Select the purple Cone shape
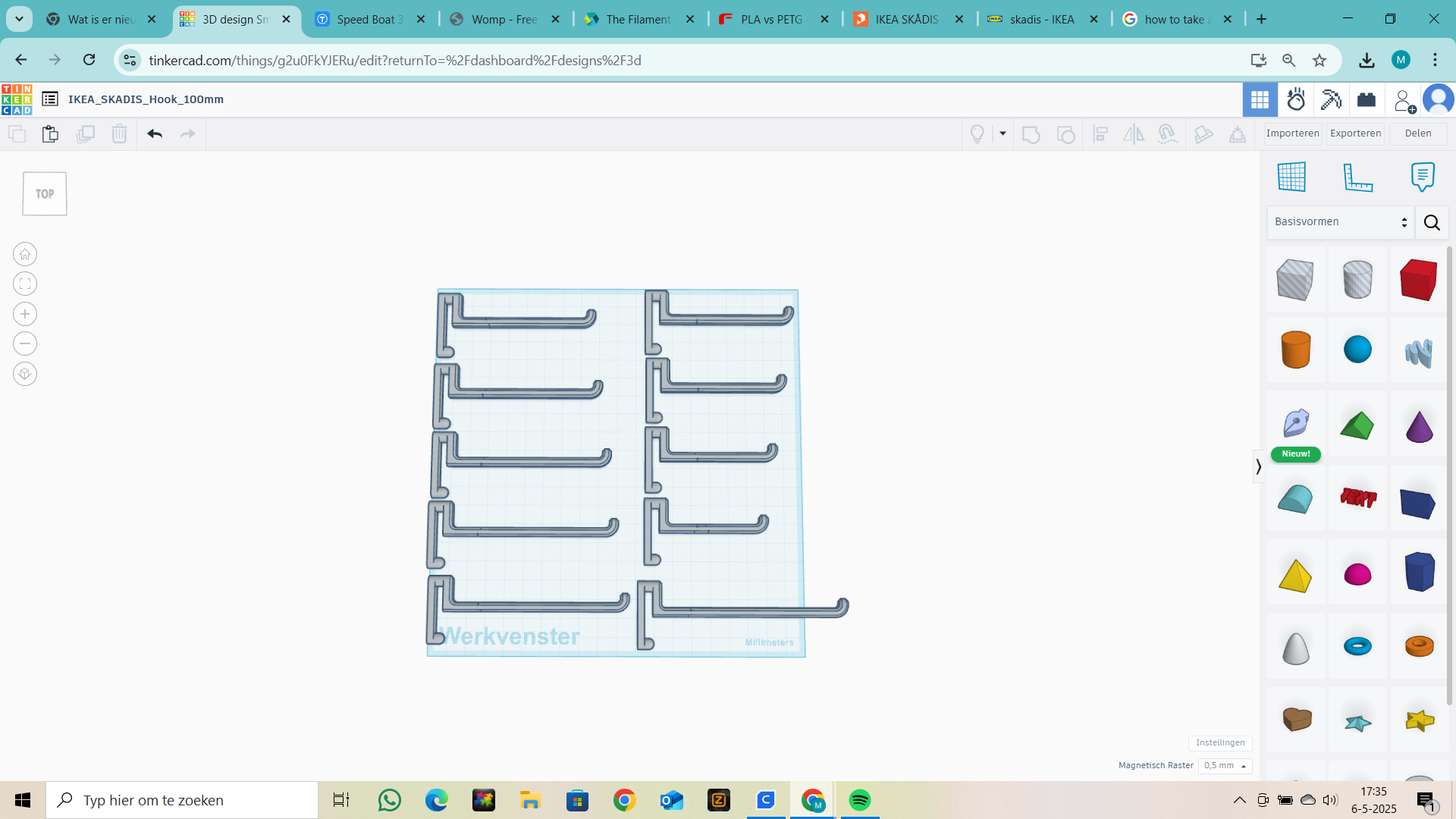The width and height of the screenshot is (1456, 819). tap(1419, 425)
